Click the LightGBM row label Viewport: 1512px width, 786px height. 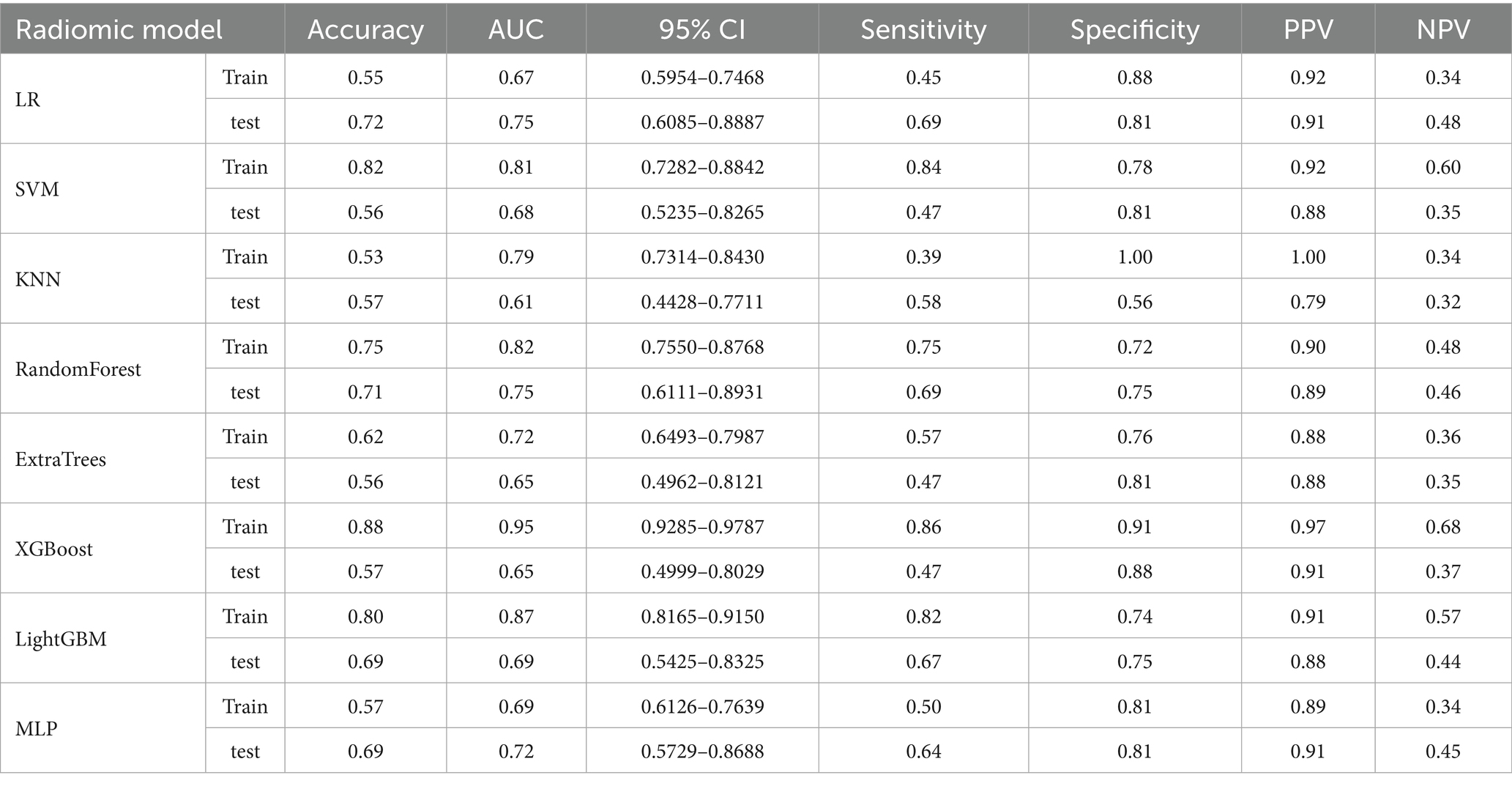click(x=61, y=639)
